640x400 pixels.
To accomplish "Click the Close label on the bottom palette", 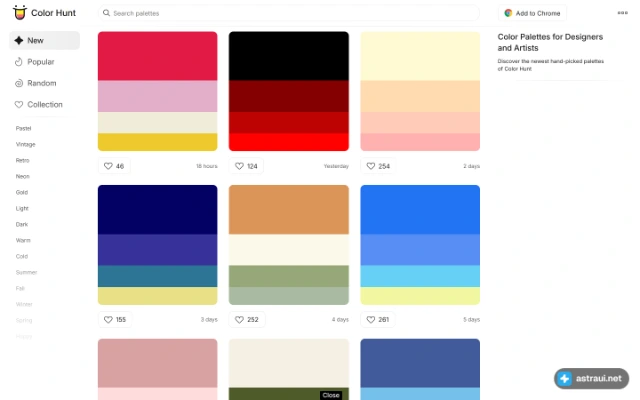I will tap(331, 395).
